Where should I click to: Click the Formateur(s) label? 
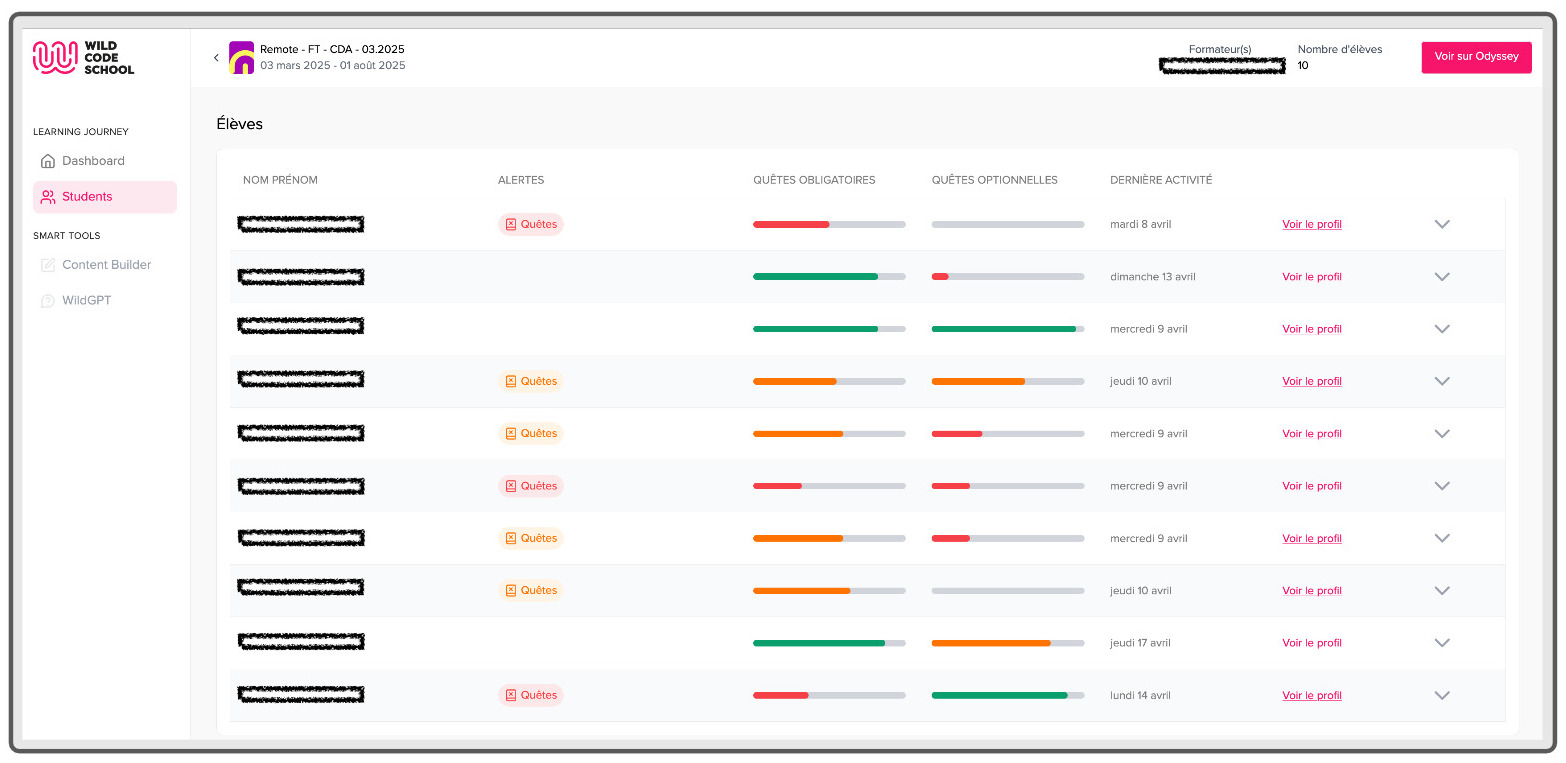(x=1220, y=49)
